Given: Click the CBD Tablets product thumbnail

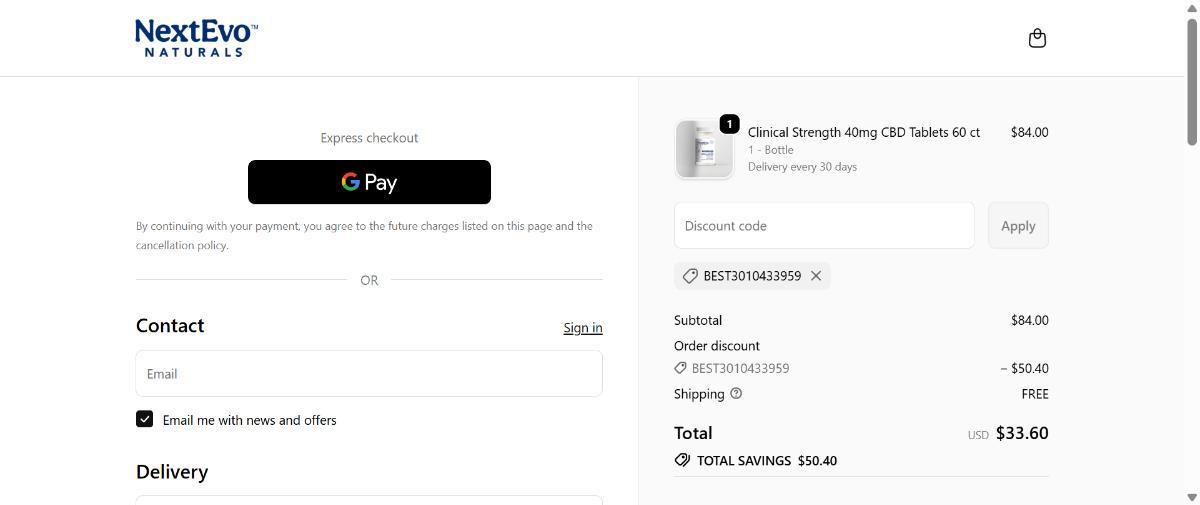Looking at the screenshot, I should point(704,150).
